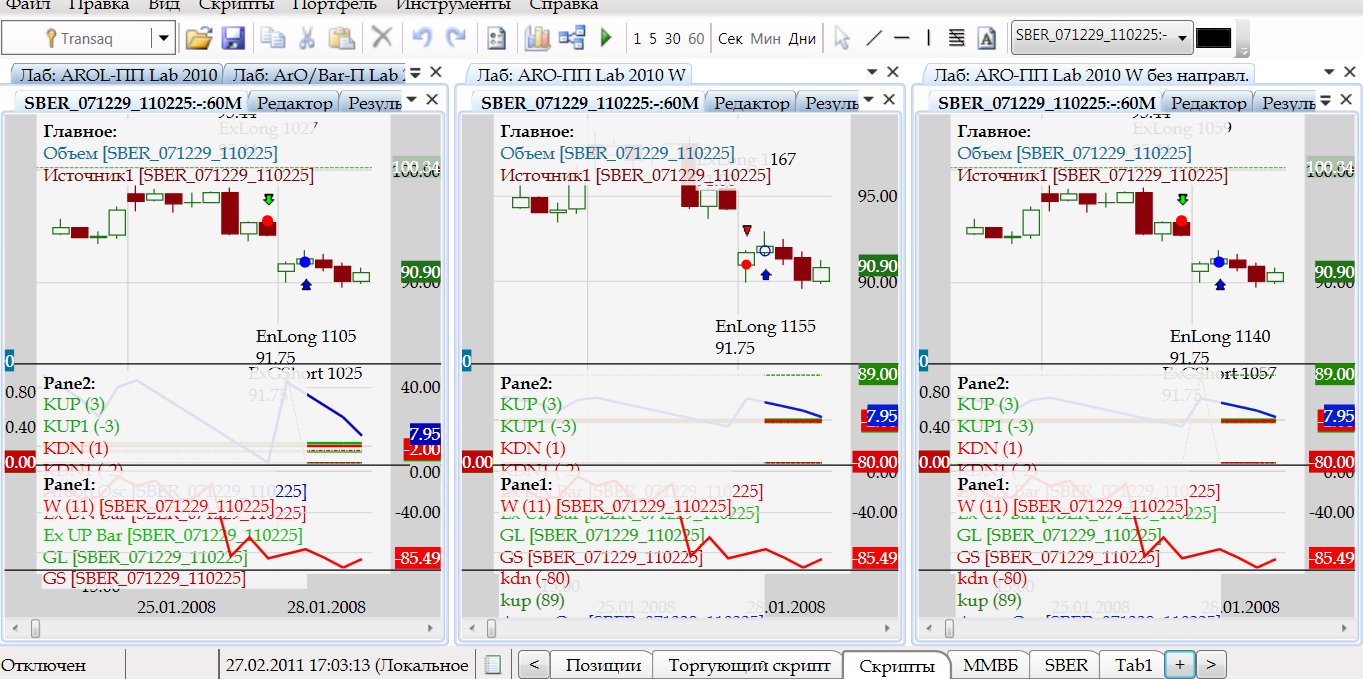Open the SBER_071229_110225 symbol dropdown in toolbar

click(x=1184, y=39)
